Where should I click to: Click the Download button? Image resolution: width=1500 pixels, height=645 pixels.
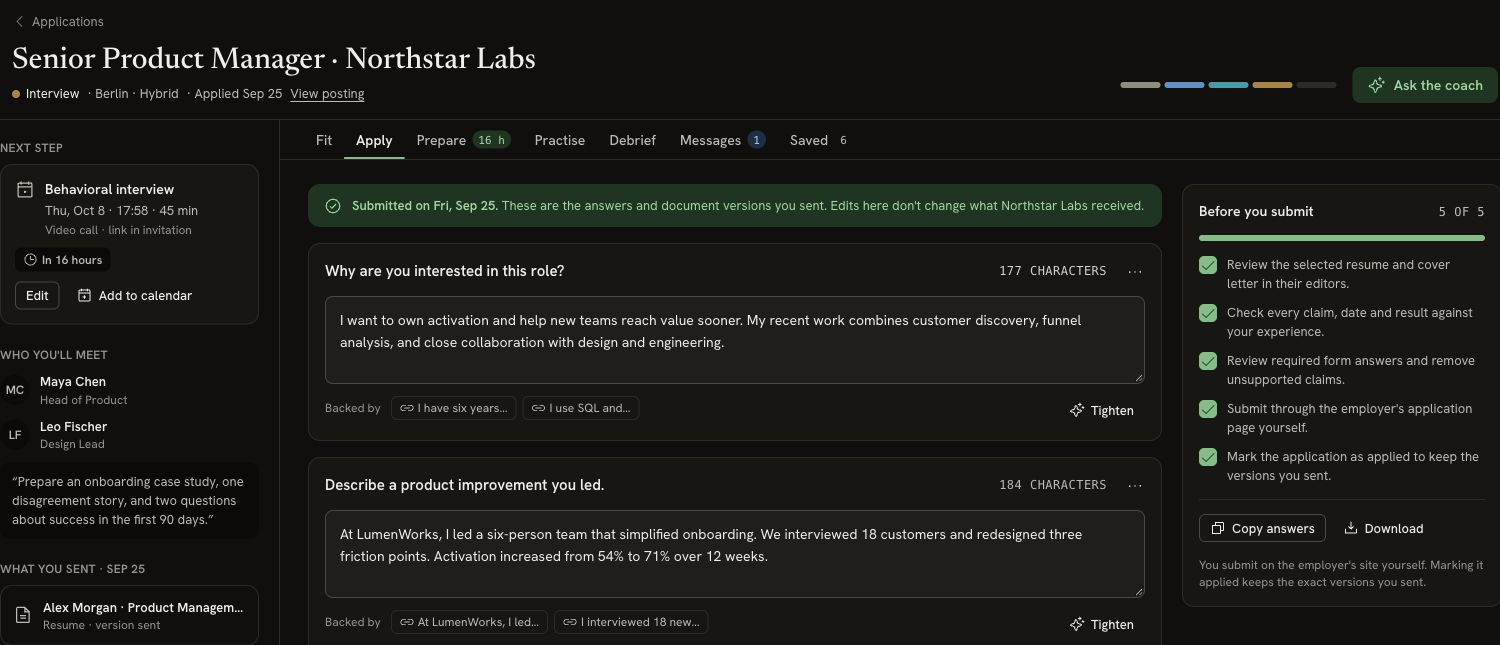tap(1383, 528)
